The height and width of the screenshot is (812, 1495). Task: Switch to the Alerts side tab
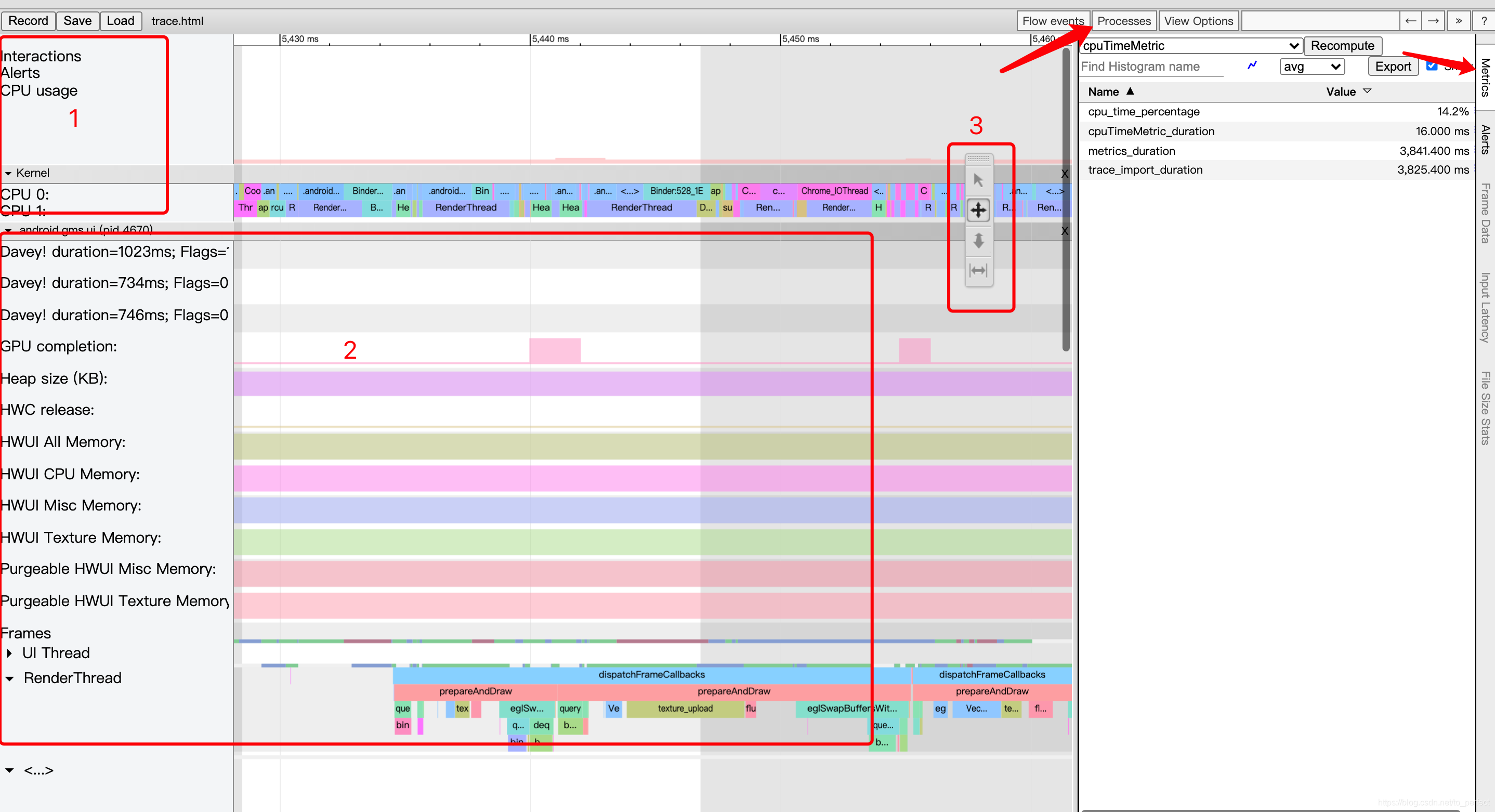(x=1485, y=140)
